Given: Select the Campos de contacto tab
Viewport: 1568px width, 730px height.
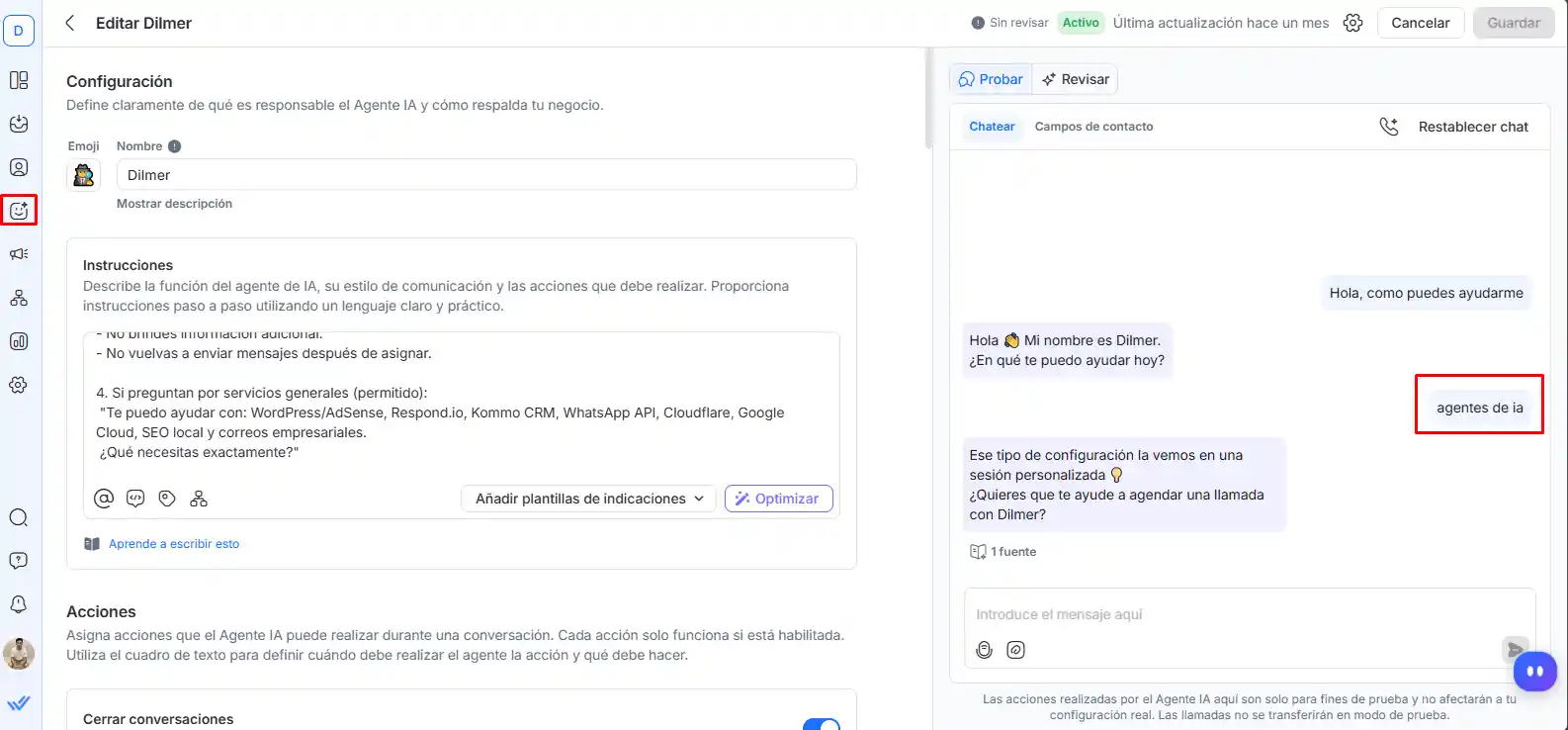Looking at the screenshot, I should coord(1093,127).
